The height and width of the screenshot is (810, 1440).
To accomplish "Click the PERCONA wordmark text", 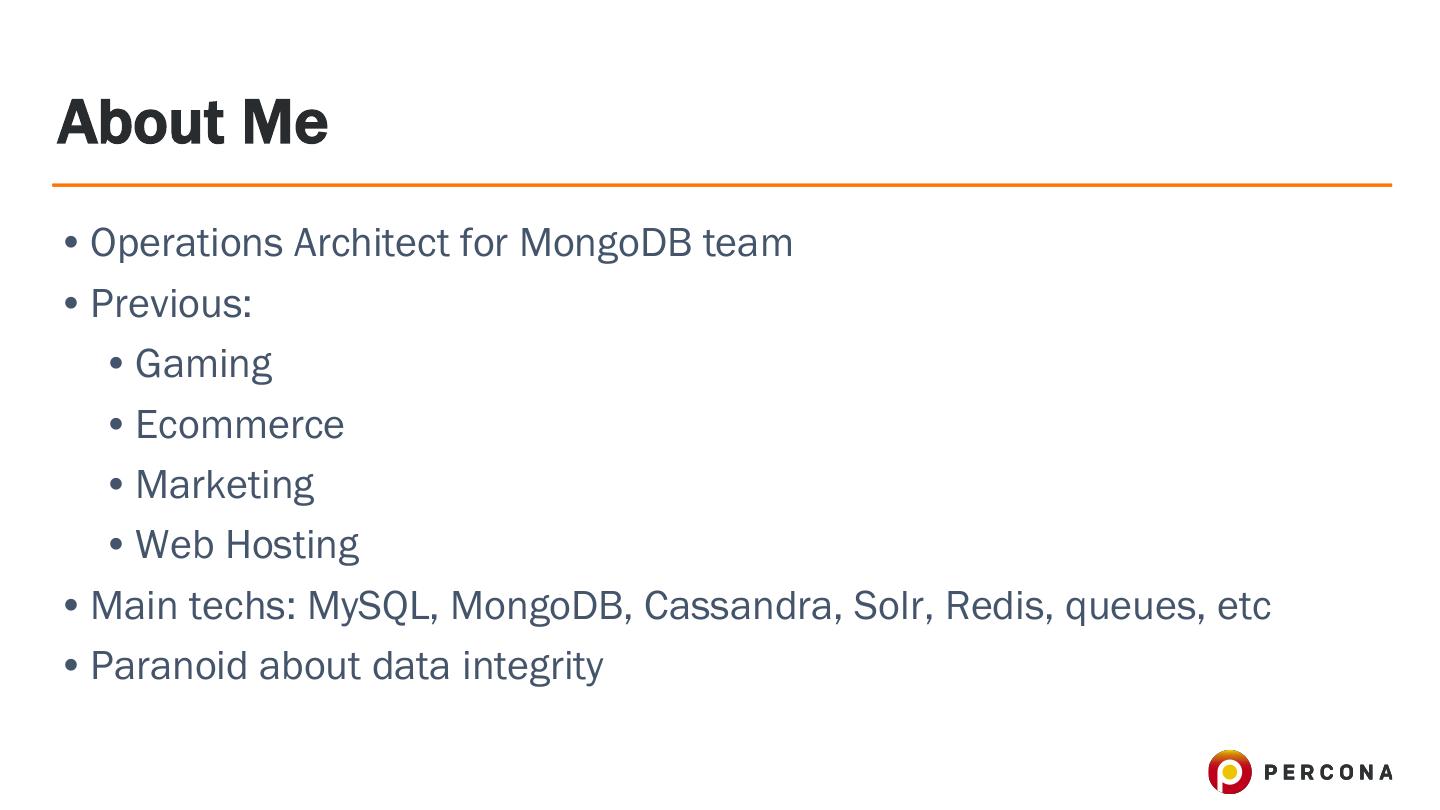I will tap(1328, 772).
